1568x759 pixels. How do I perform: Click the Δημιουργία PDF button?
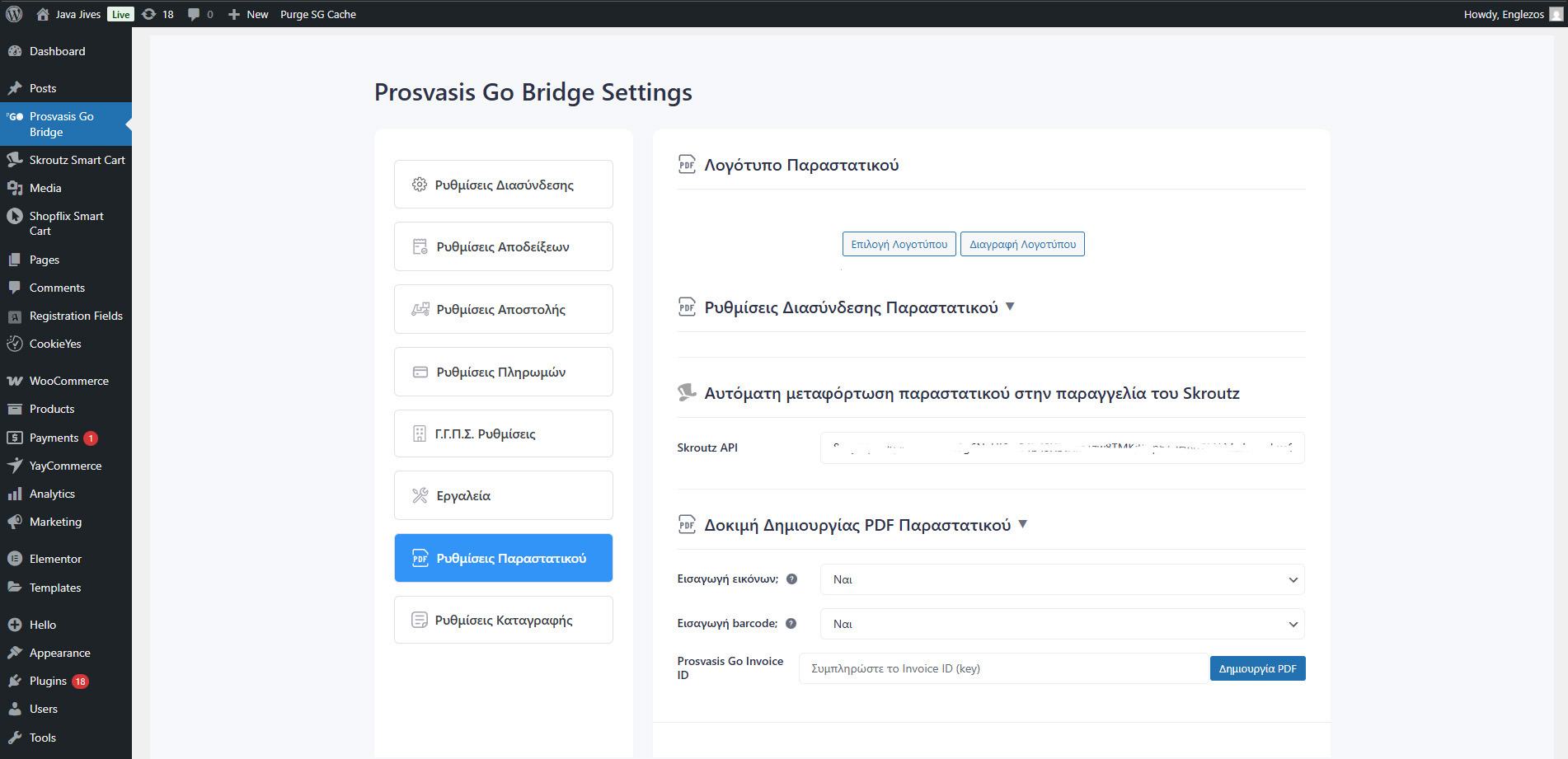click(1257, 668)
